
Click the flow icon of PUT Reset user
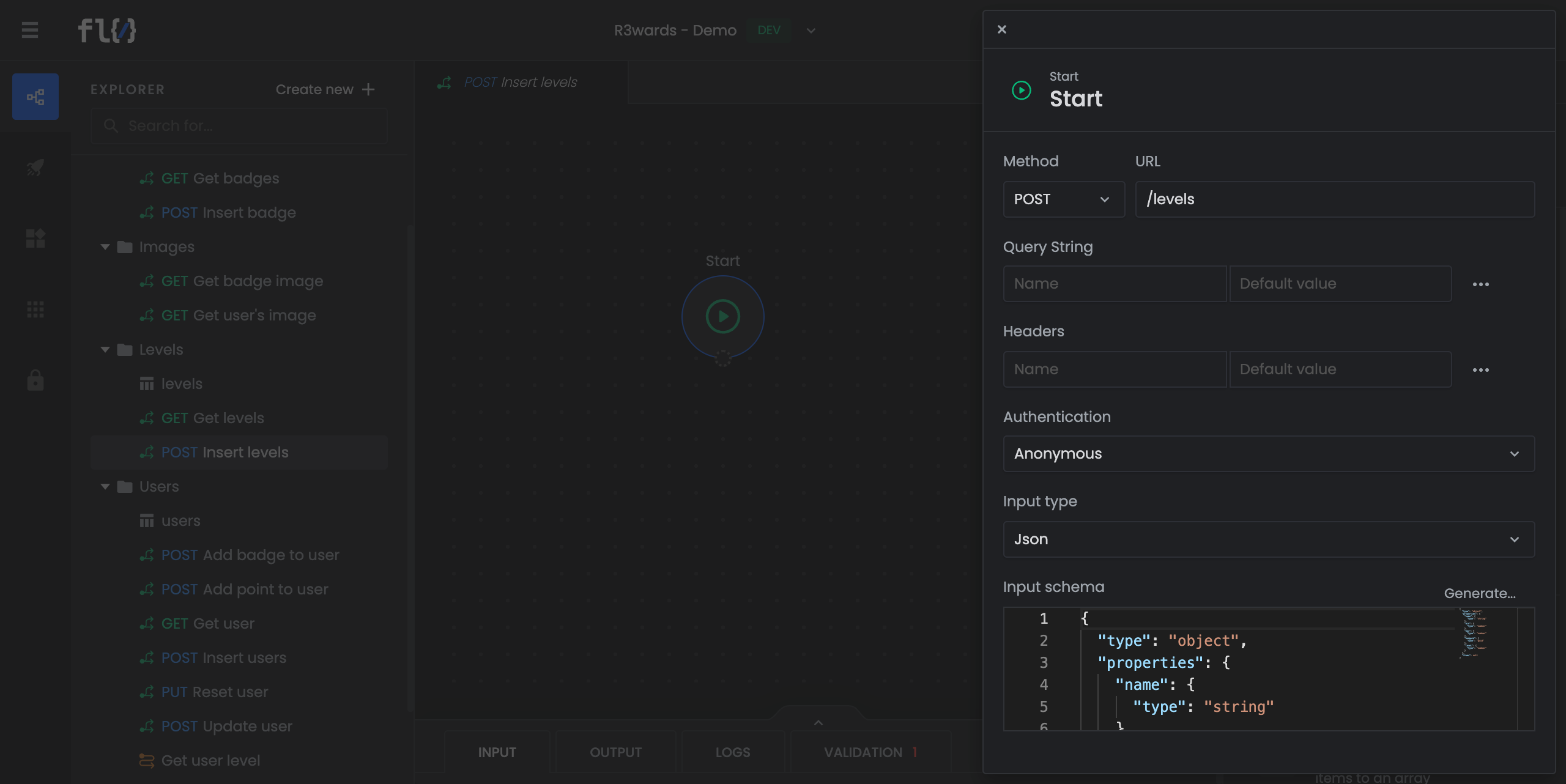pyautogui.click(x=147, y=692)
